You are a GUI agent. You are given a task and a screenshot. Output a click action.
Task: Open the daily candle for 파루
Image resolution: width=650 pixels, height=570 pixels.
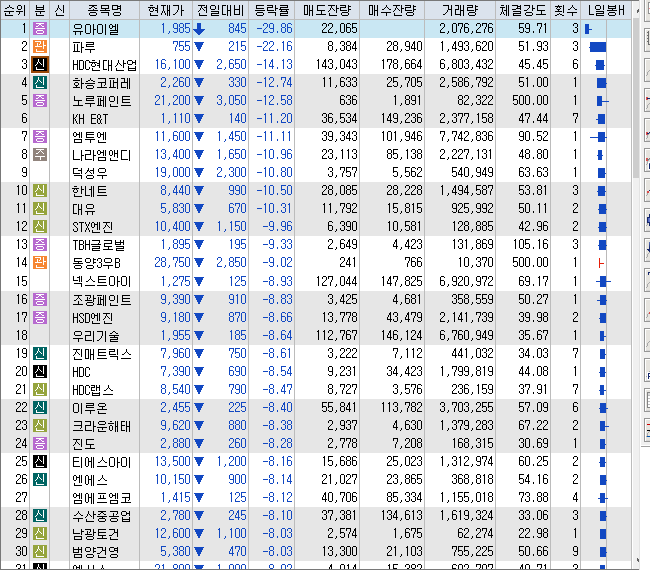[x=597, y=47]
